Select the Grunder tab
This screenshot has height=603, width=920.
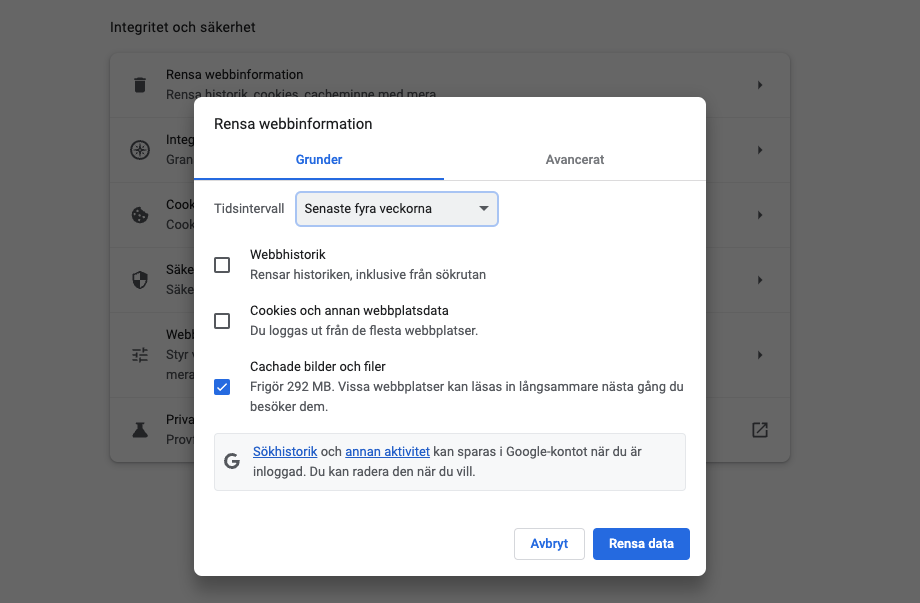319,160
